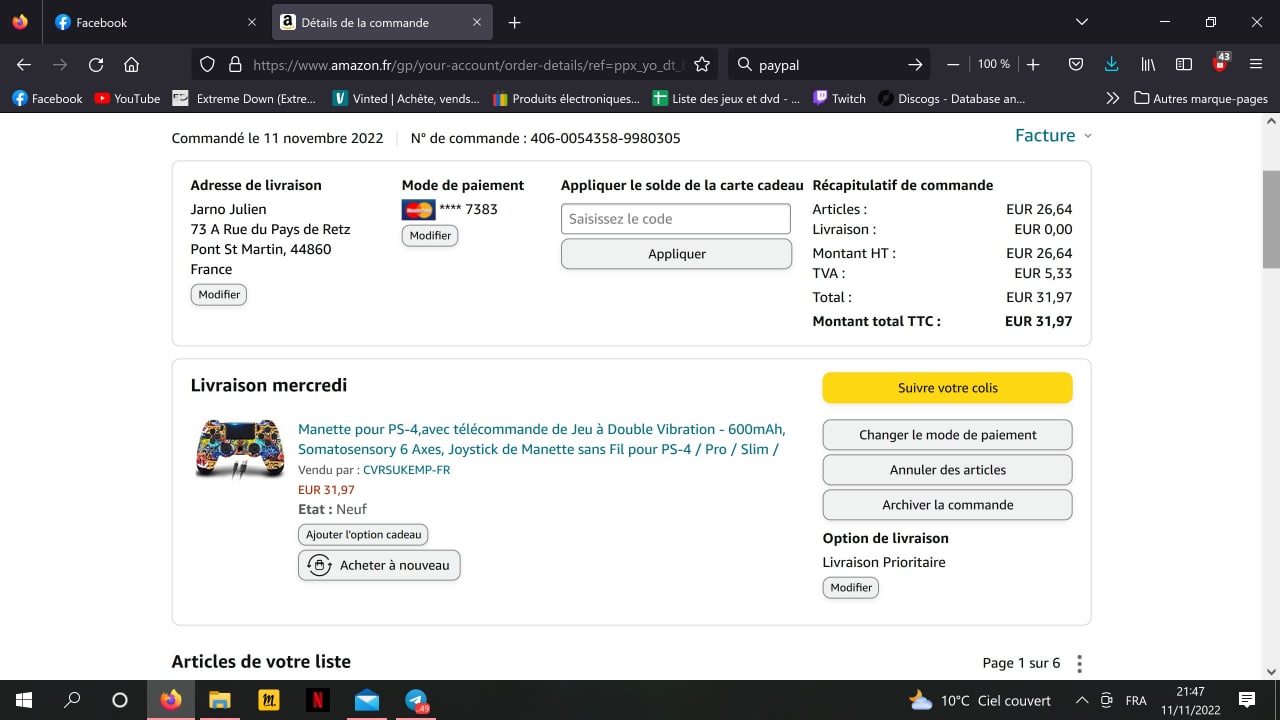This screenshot has height=720, width=1280.
Task: Open the Firefox downloads panel
Action: pyautogui.click(x=1111, y=64)
